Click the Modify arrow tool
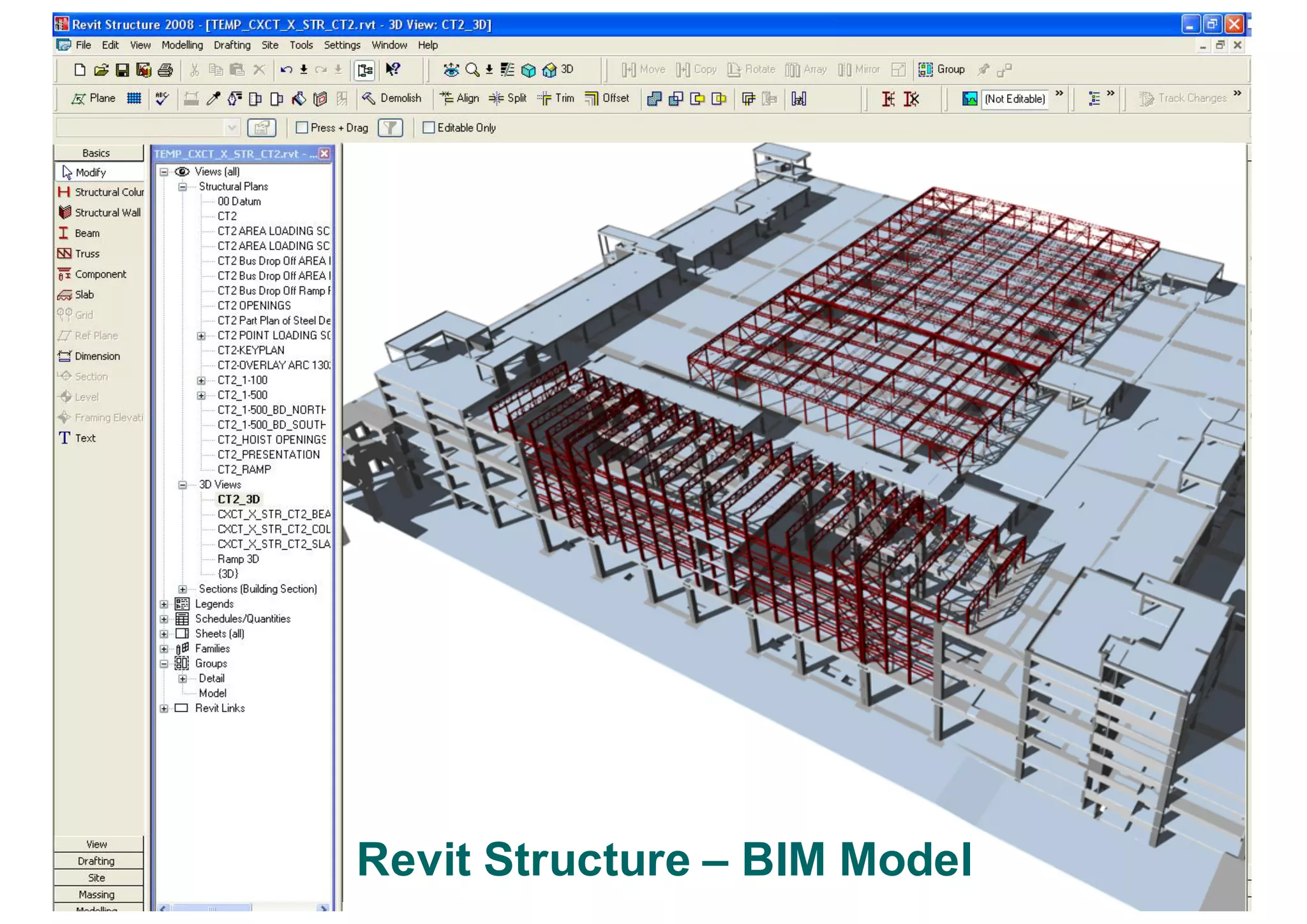This screenshot has width=1307, height=924. pyautogui.click(x=99, y=172)
